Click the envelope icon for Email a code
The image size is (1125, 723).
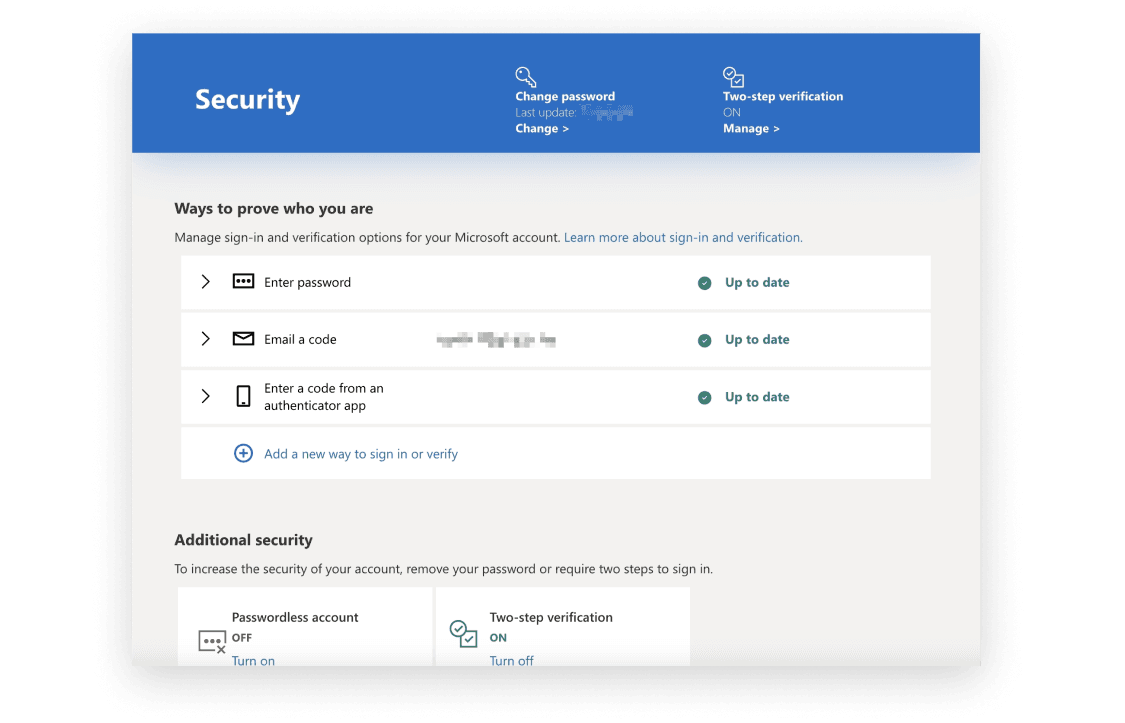click(243, 339)
